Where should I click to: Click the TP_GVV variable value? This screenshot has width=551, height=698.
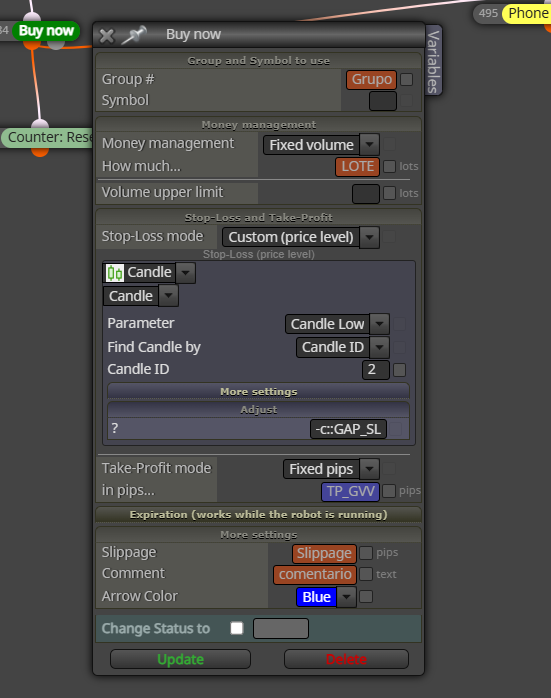pyautogui.click(x=350, y=491)
